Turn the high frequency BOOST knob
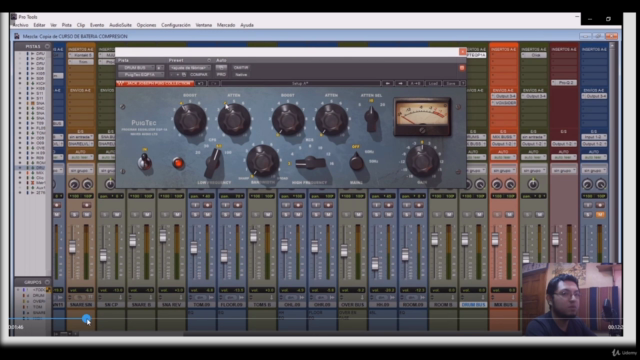This screenshot has height=360, width=640. pyautogui.click(x=288, y=119)
